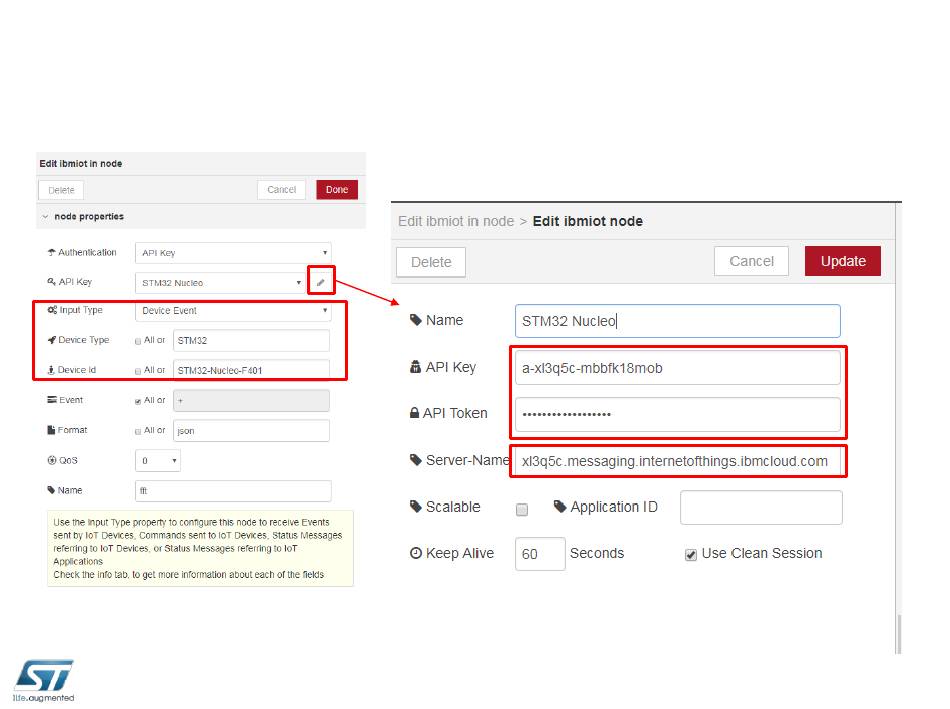
Task: Click the Device Type field containing STM32
Action: [251, 341]
